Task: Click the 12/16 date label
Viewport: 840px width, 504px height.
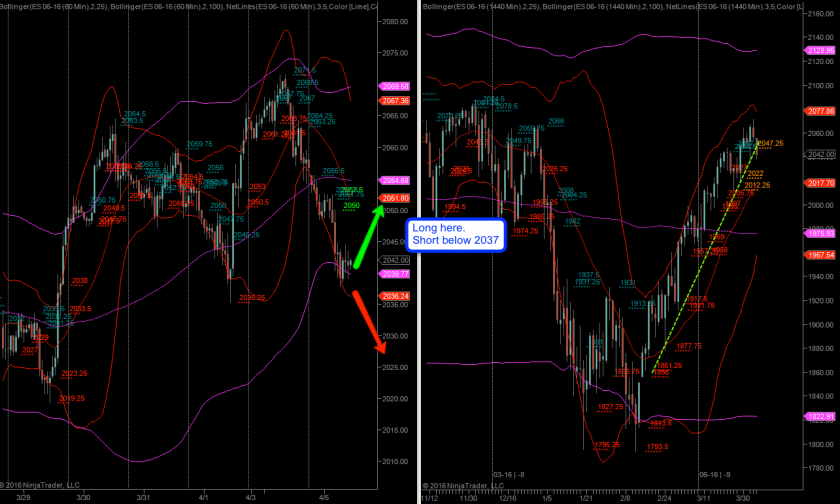Action: [508, 498]
